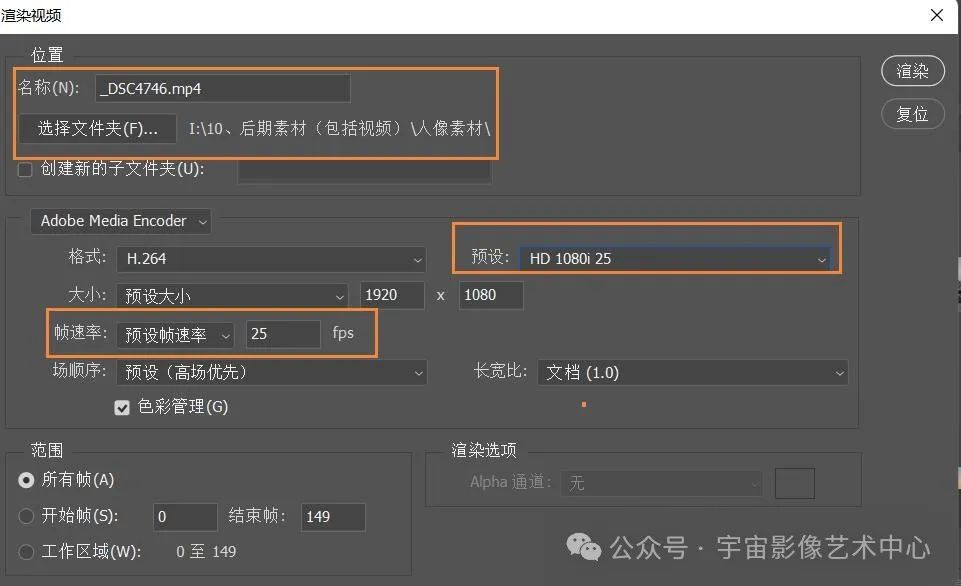Image resolution: width=961 pixels, height=586 pixels.
Task: Select the 工作区域 (Work Area) radio button
Action: 27,551
